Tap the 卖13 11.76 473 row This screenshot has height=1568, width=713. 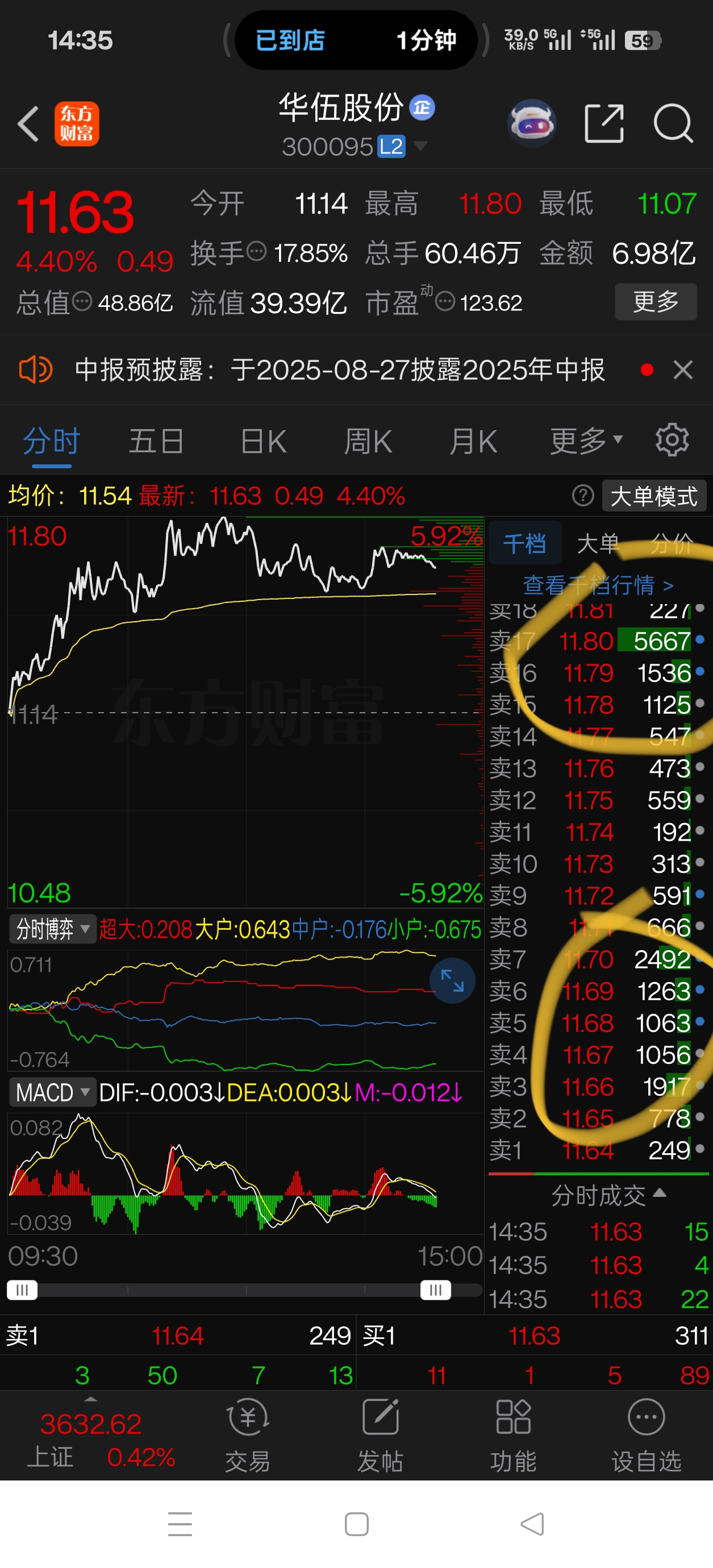tap(598, 768)
